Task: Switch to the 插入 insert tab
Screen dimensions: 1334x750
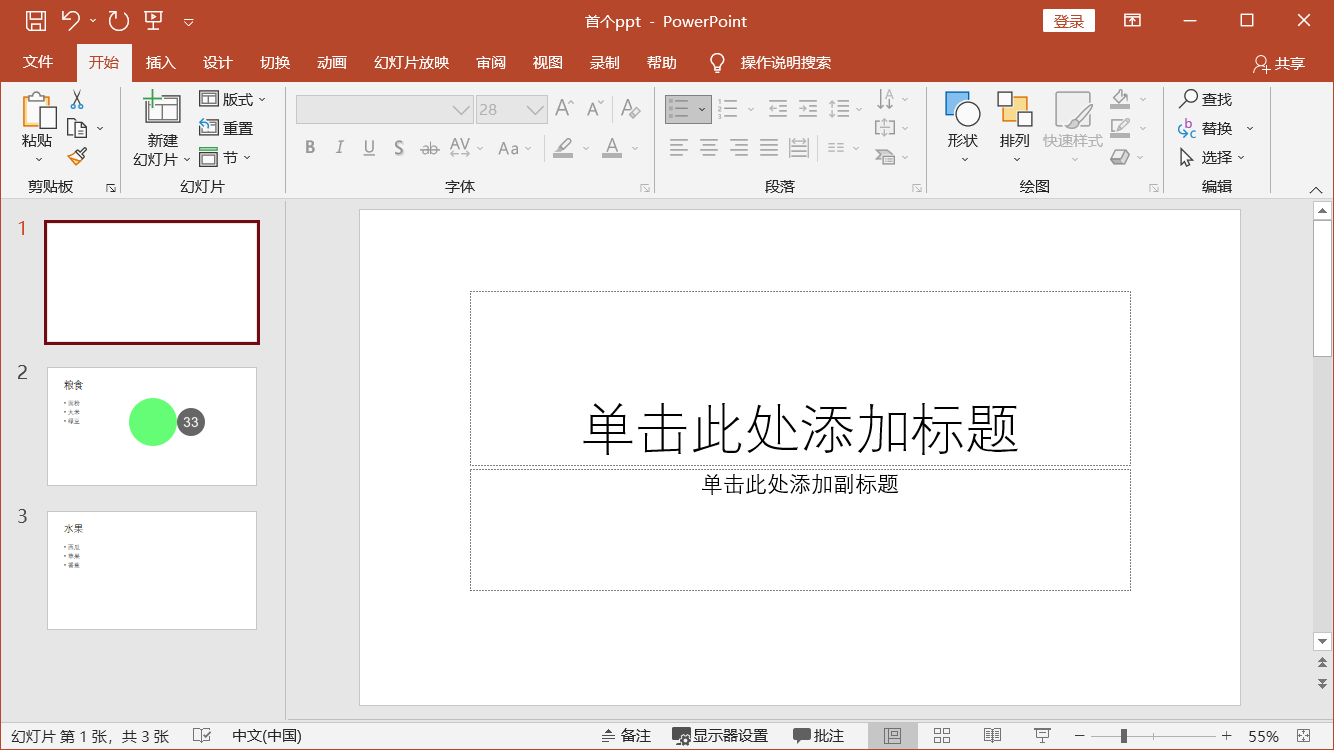Action: pyautogui.click(x=160, y=62)
